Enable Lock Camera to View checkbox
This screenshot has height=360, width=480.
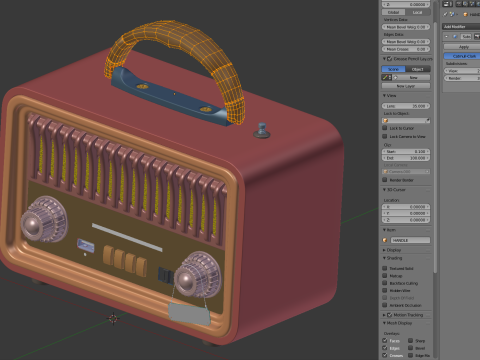click(385, 136)
